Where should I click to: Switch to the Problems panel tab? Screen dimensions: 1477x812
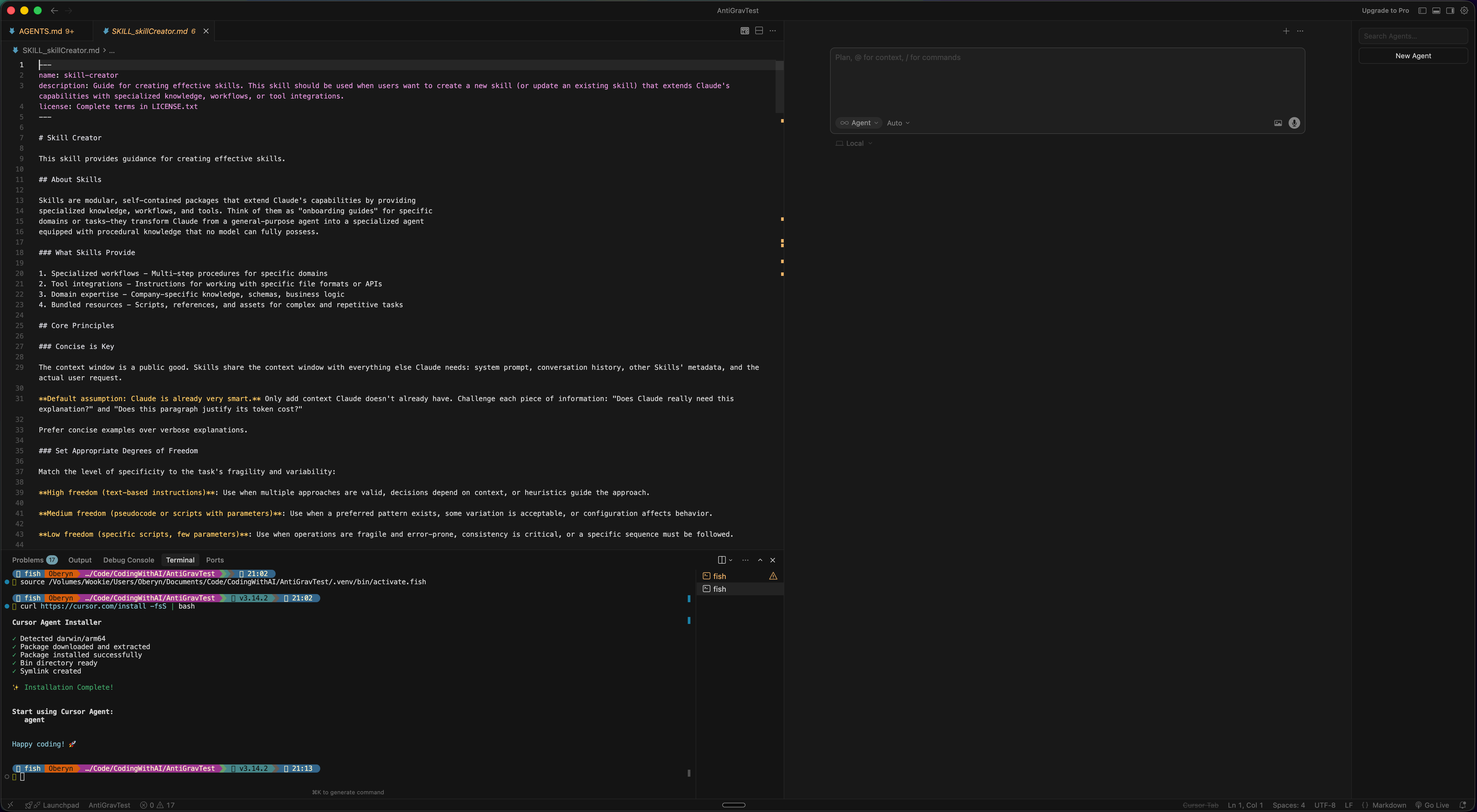(28, 560)
